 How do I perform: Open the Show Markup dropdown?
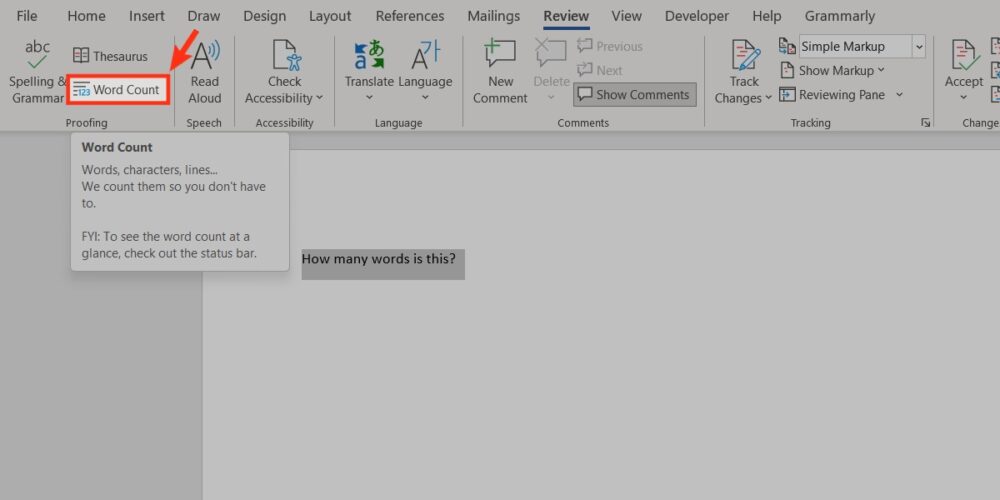pos(834,71)
